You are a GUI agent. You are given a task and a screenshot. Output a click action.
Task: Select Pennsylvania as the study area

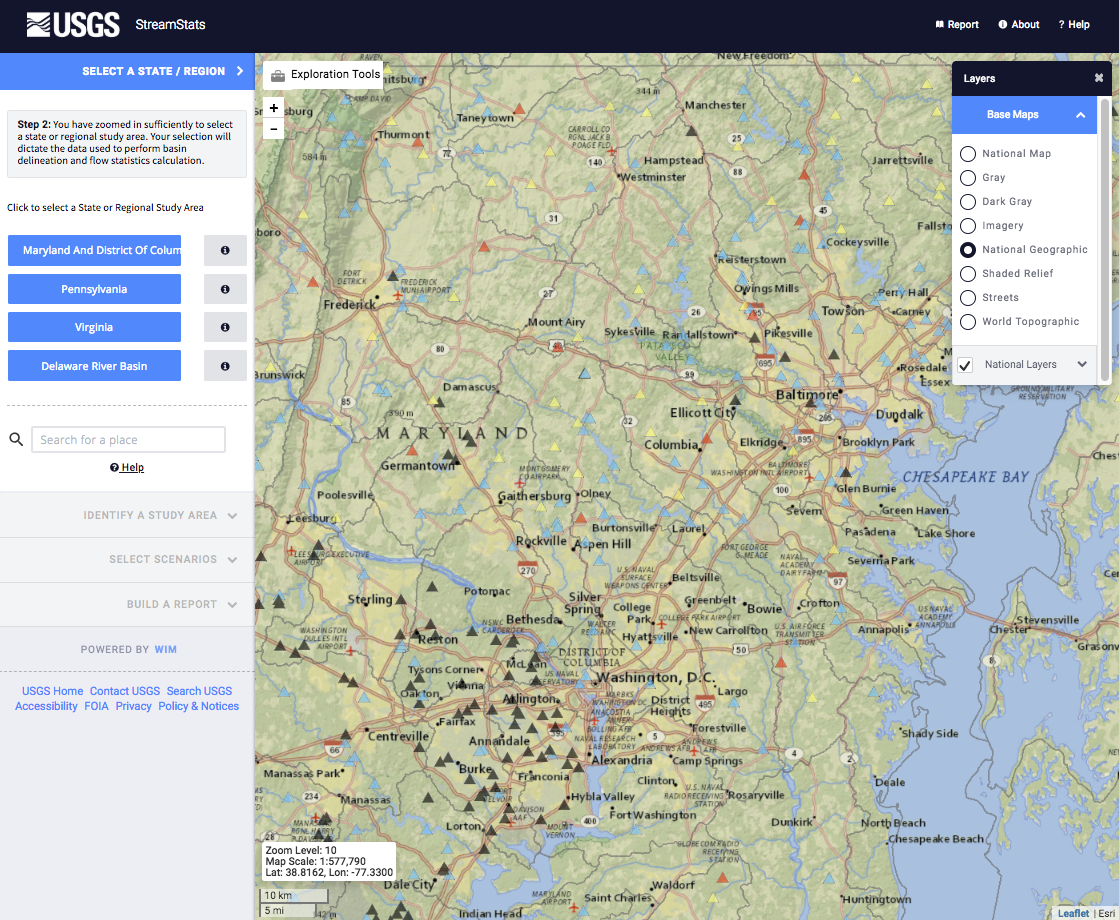tap(94, 289)
